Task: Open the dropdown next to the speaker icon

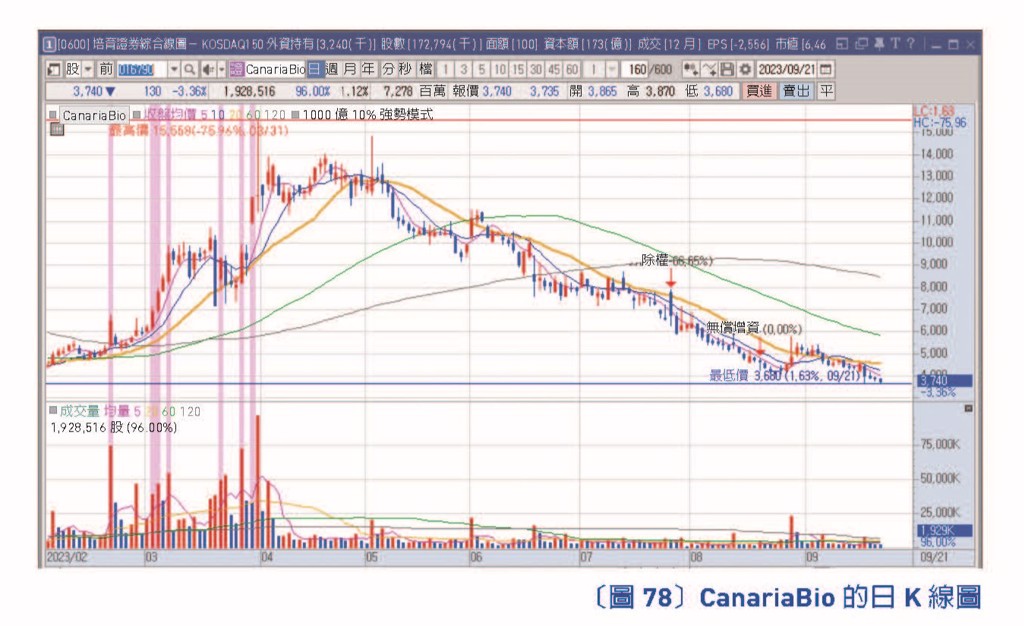Action: pos(221,69)
